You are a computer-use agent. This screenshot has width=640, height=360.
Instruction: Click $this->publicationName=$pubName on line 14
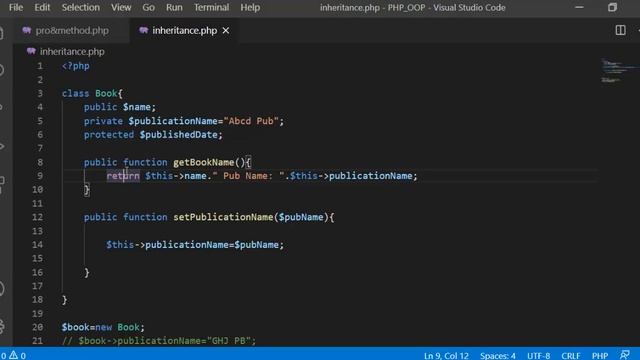click(192, 245)
